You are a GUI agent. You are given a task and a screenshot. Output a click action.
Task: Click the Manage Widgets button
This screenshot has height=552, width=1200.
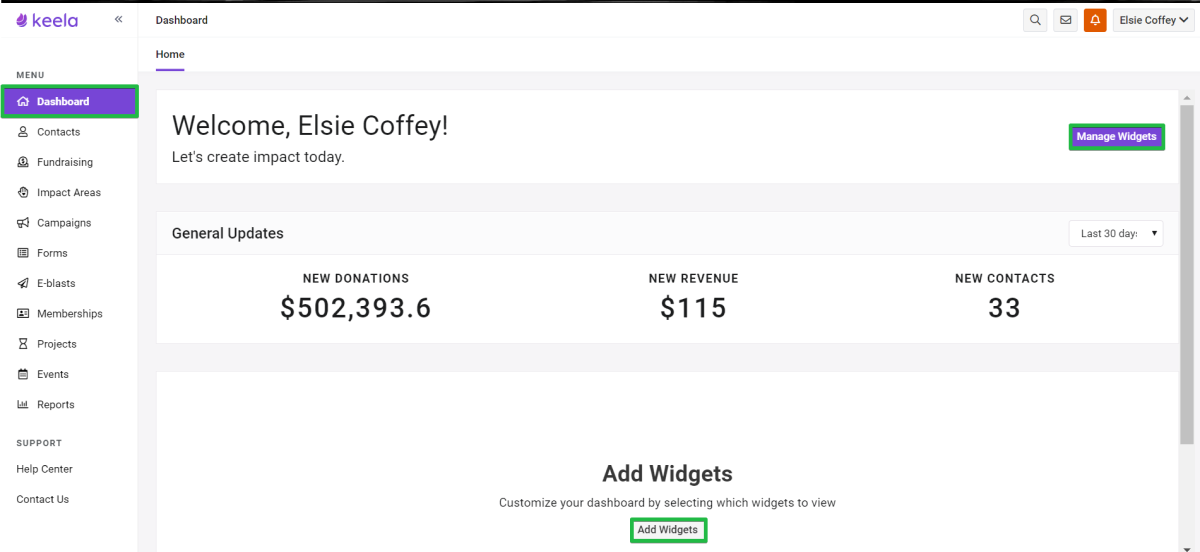pyautogui.click(x=1116, y=137)
